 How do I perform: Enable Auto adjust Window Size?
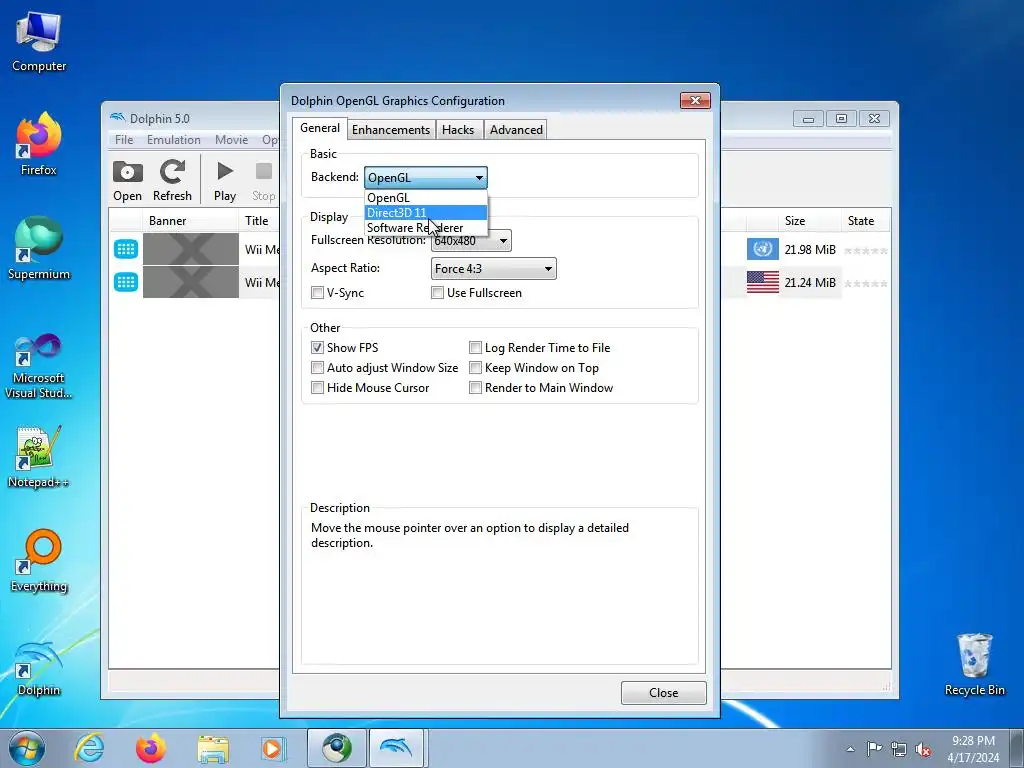(317, 368)
